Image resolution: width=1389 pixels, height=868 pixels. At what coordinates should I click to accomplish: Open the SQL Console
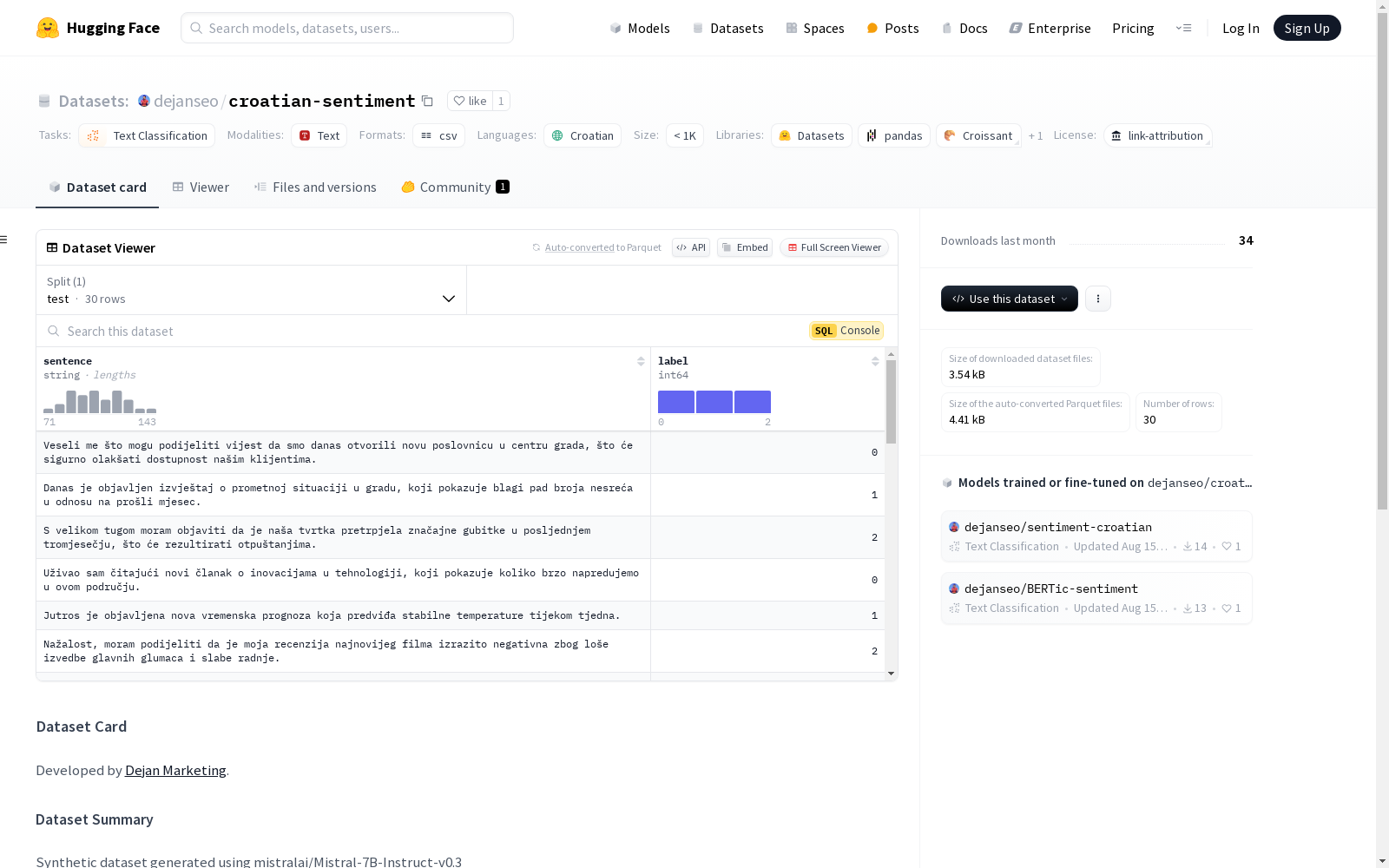pyautogui.click(x=846, y=331)
